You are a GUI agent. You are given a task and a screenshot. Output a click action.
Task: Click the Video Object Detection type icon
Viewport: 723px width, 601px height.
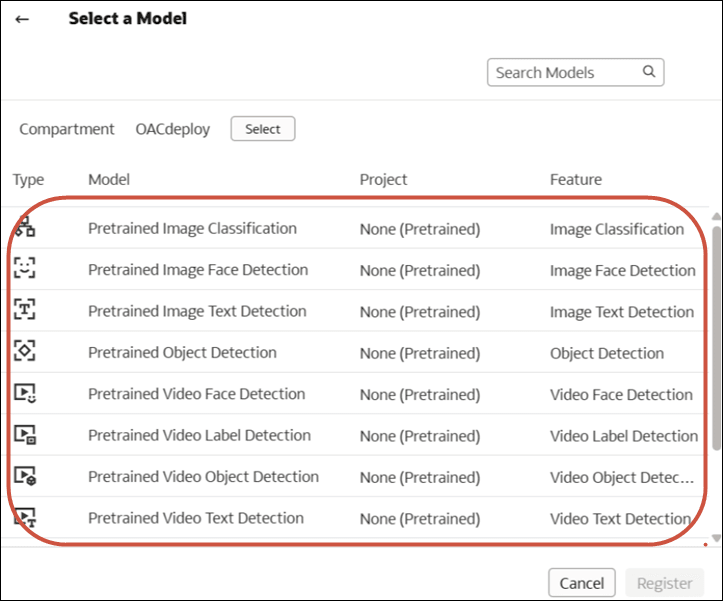coord(25,477)
